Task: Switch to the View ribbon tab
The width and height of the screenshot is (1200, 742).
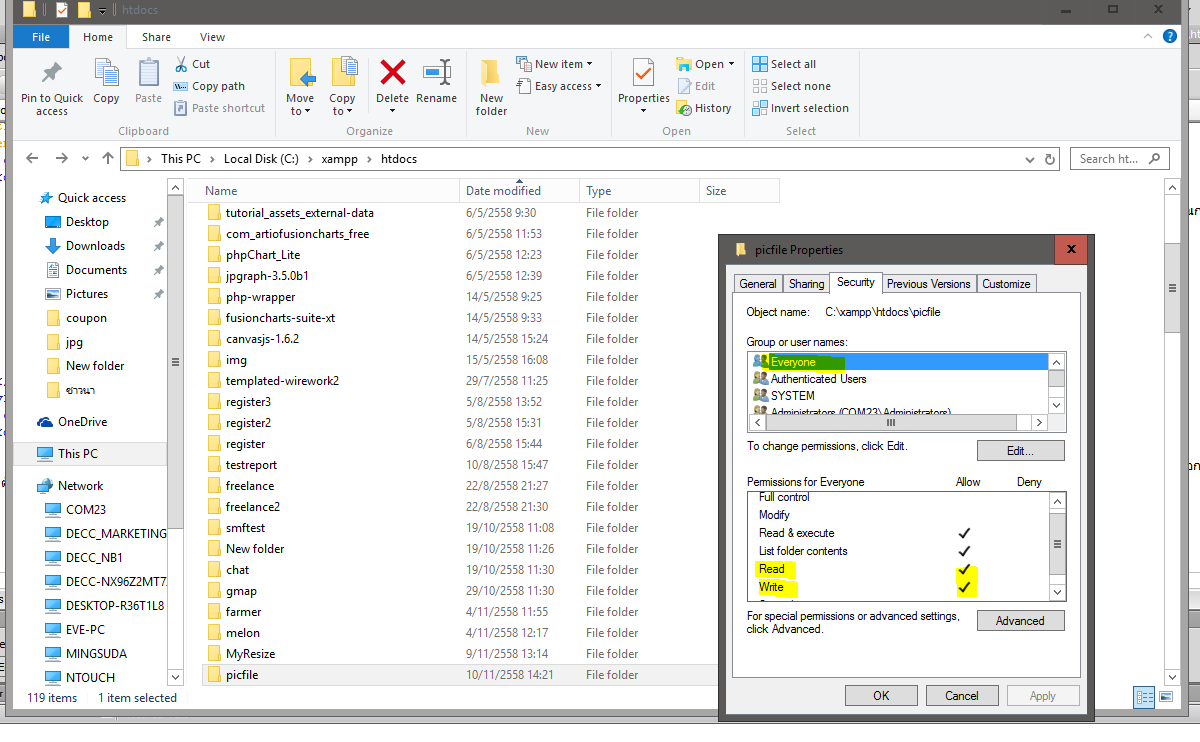Action: click(212, 37)
